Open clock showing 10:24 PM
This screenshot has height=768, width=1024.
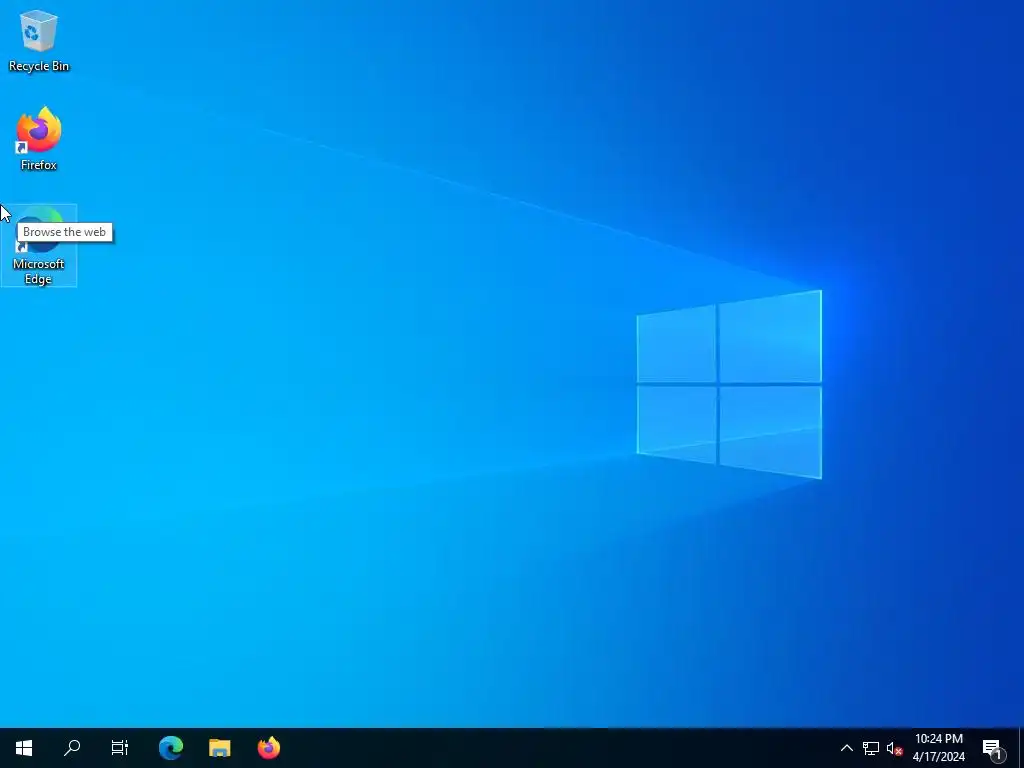(938, 748)
